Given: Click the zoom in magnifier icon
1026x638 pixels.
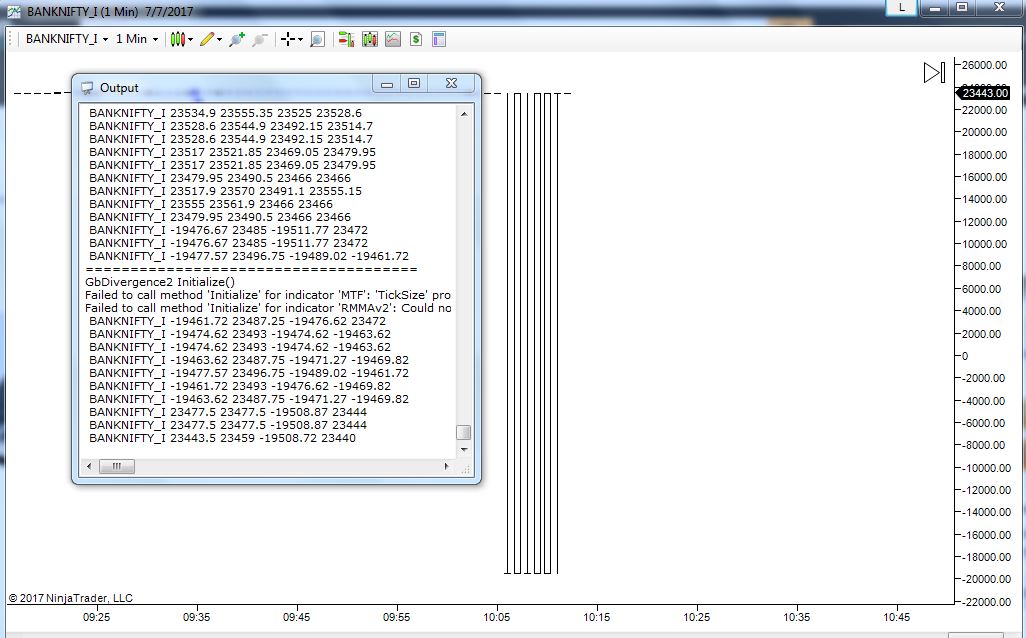Looking at the screenshot, I should [237, 39].
